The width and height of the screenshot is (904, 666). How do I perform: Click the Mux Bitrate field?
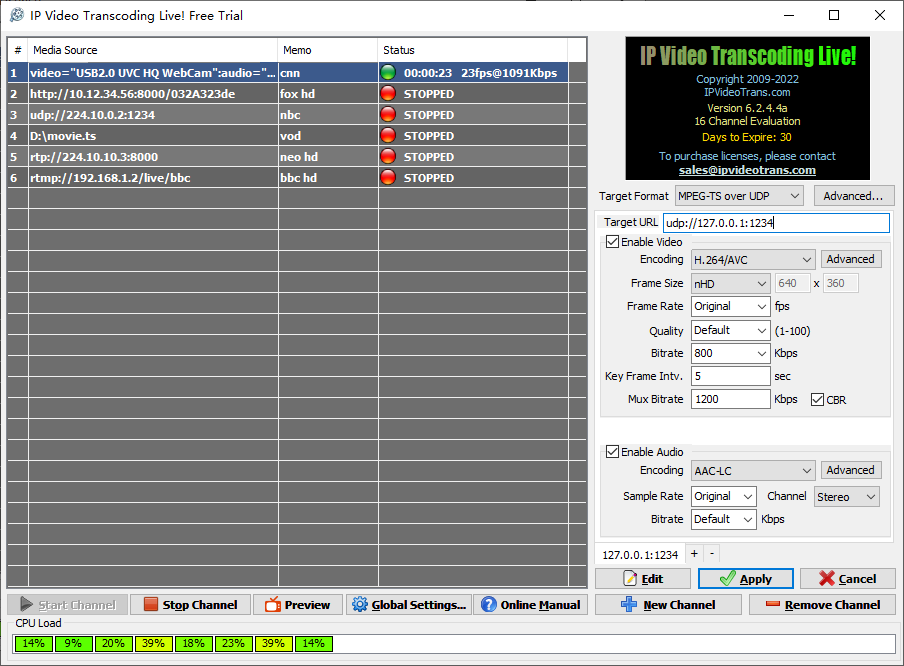click(730, 399)
